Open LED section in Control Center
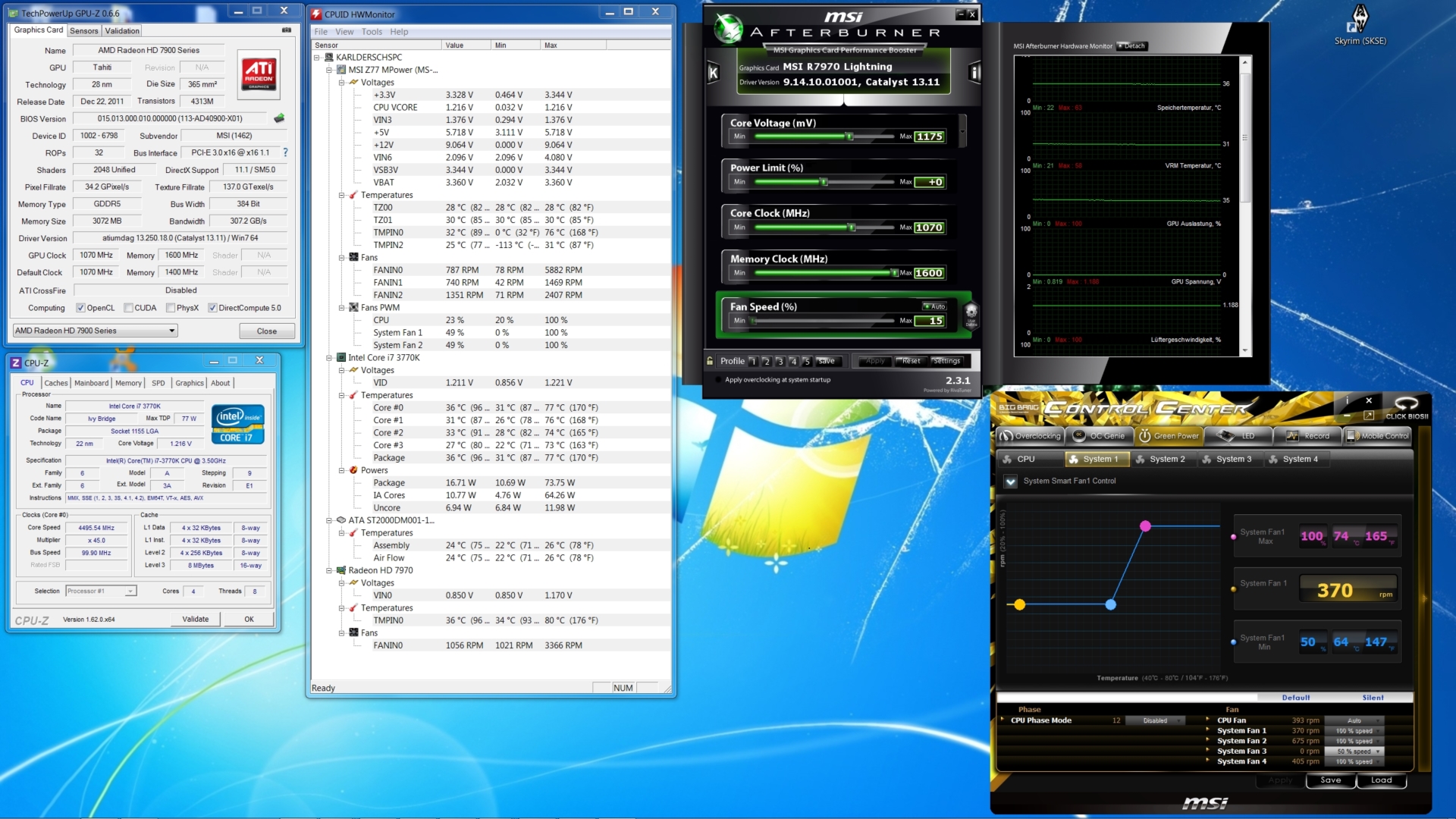 click(1237, 436)
